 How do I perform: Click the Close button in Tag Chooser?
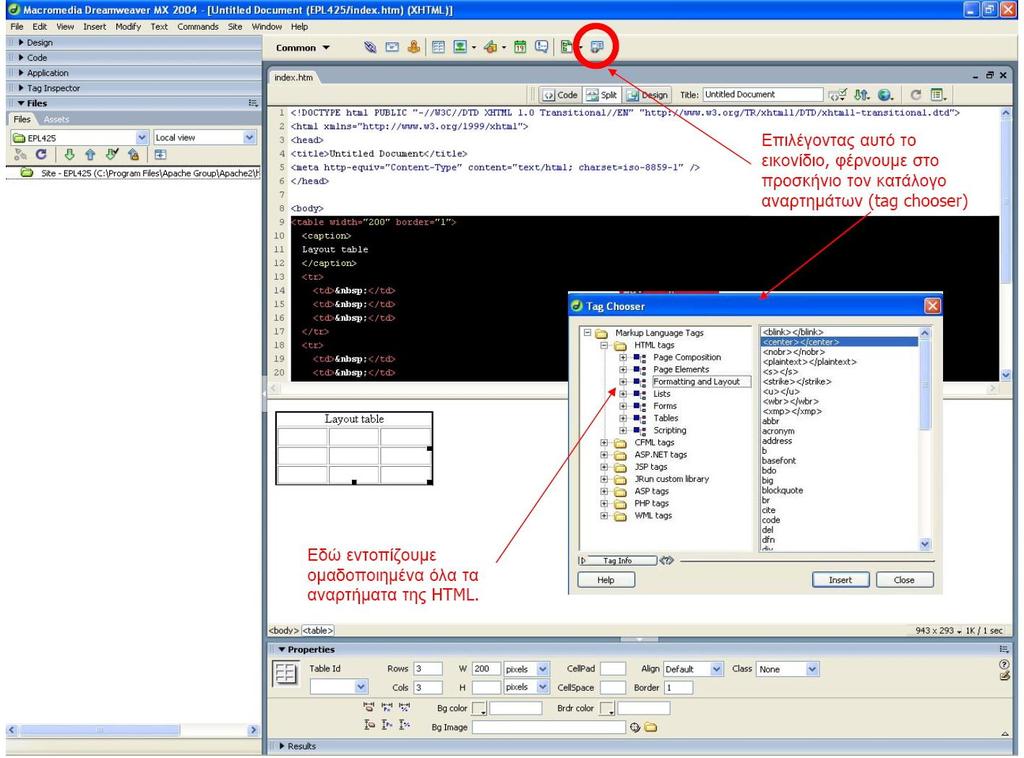coord(904,580)
